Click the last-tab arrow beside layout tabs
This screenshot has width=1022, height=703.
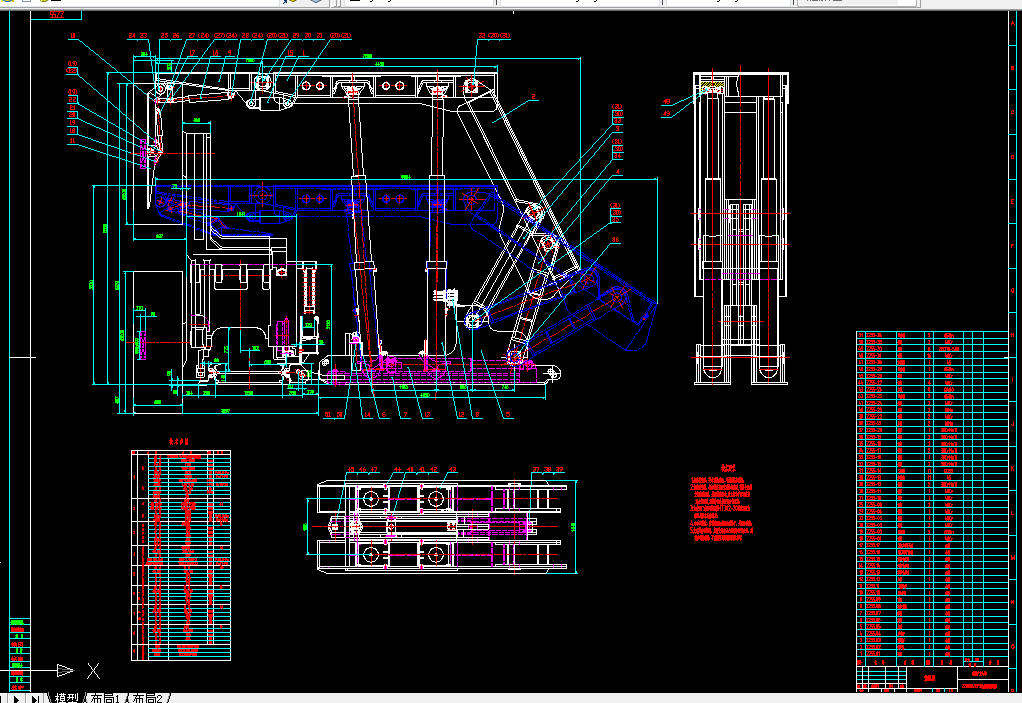coord(35,698)
